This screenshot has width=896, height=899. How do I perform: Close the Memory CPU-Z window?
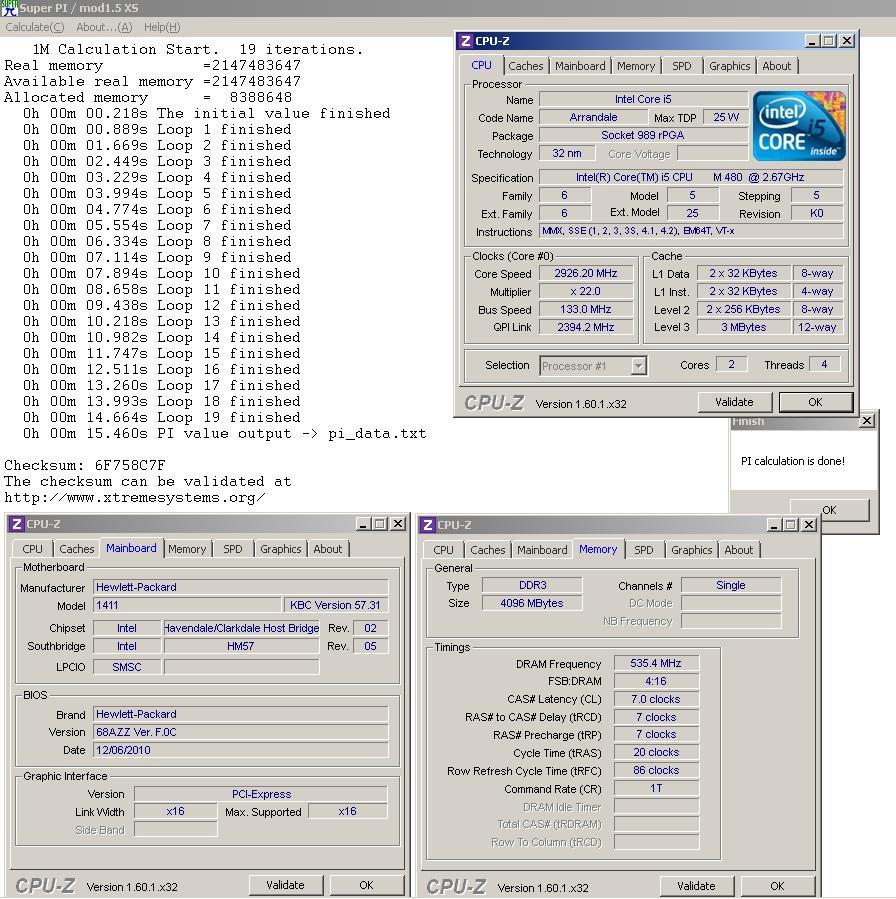(x=809, y=525)
